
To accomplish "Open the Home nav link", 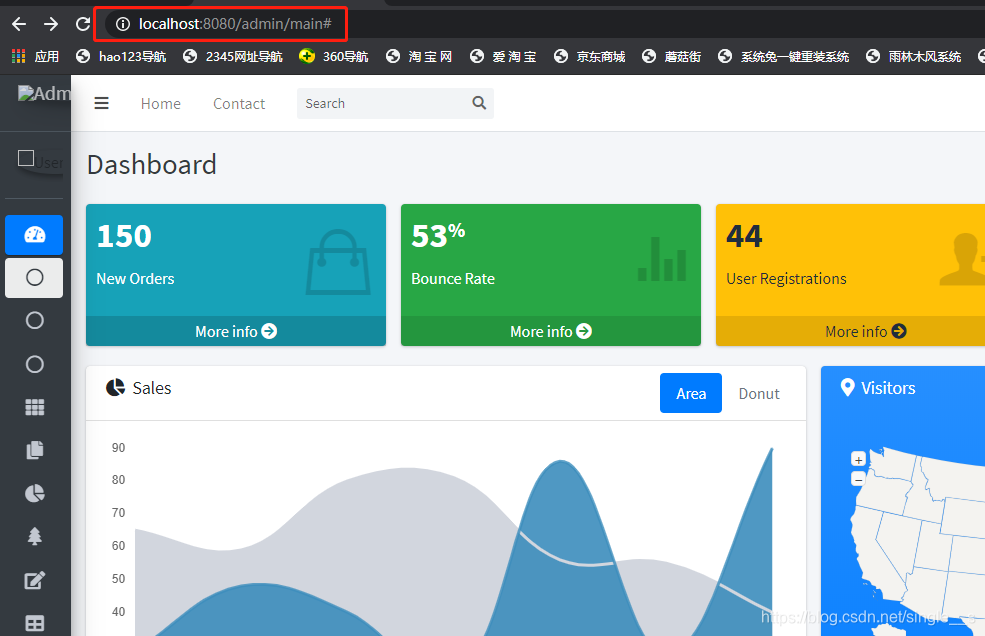I will pyautogui.click(x=161, y=104).
